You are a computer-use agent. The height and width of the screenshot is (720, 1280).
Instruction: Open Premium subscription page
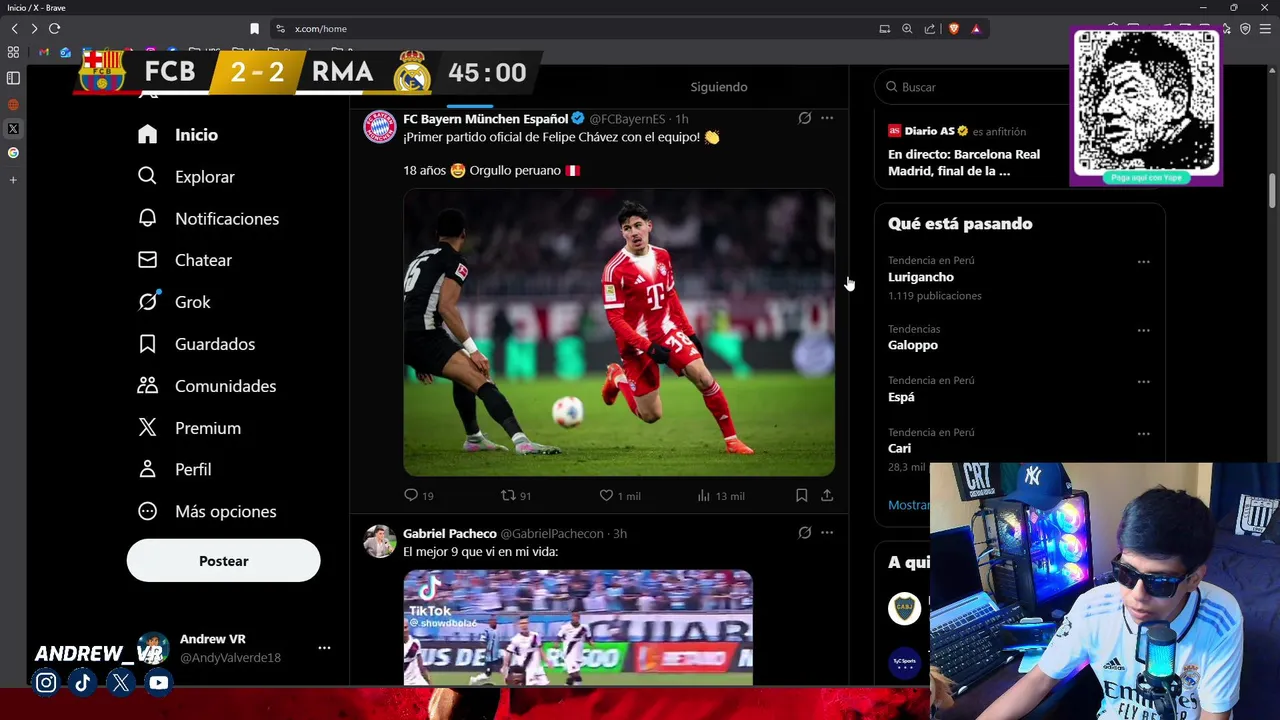click(x=189, y=428)
